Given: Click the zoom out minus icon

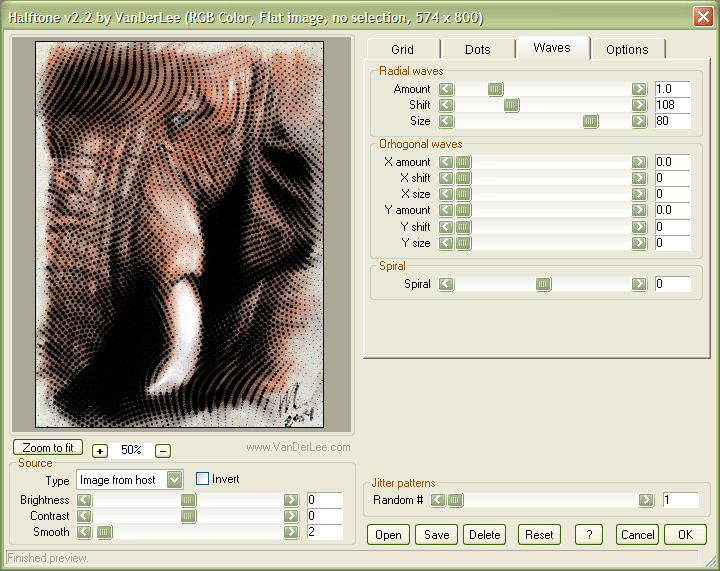Looking at the screenshot, I should [x=163, y=450].
